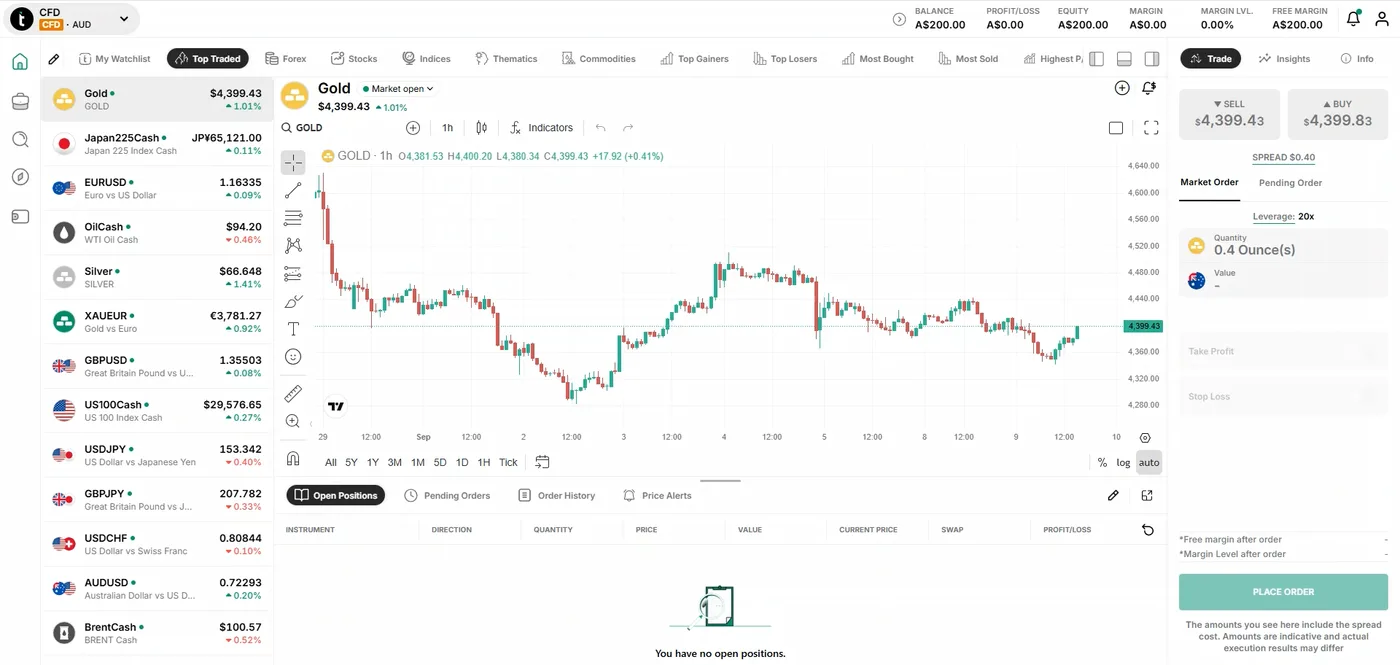Click the Take Profit field
The width and height of the screenshot is (1400, 665).
point(1283,351)
